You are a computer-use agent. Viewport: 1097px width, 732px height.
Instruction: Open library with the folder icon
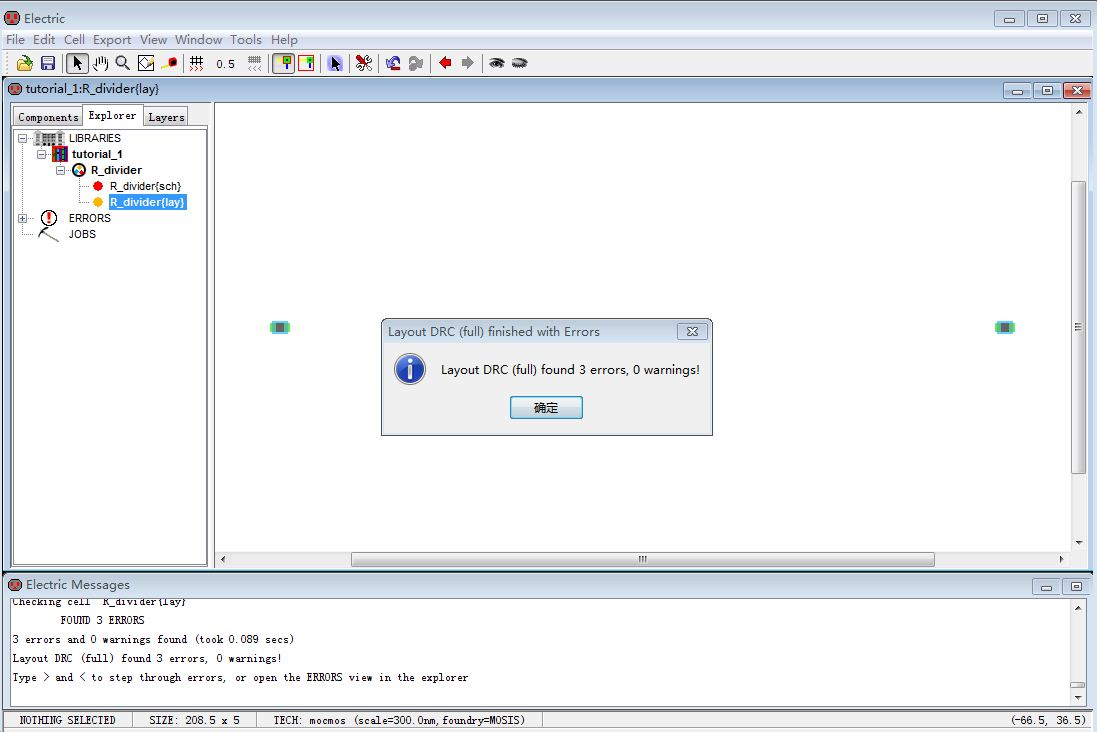(x=24, y=64)
